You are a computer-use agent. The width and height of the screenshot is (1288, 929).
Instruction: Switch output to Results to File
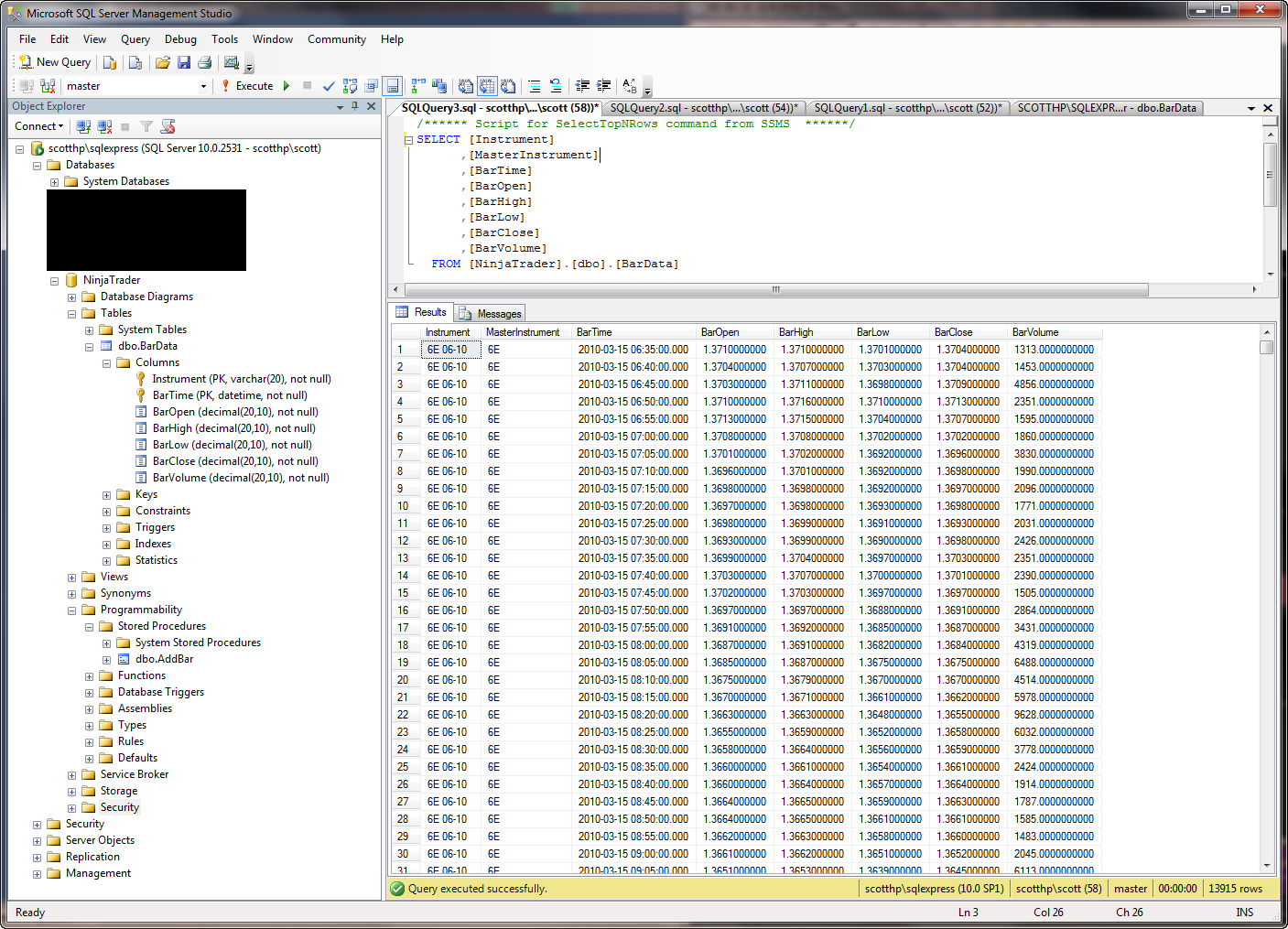508,86
